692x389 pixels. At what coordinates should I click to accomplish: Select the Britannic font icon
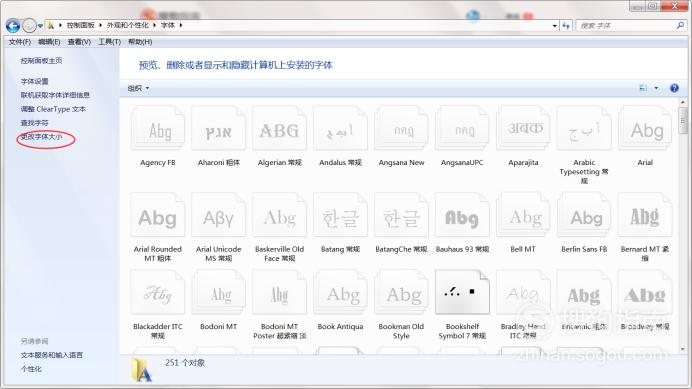coord(584,293)
